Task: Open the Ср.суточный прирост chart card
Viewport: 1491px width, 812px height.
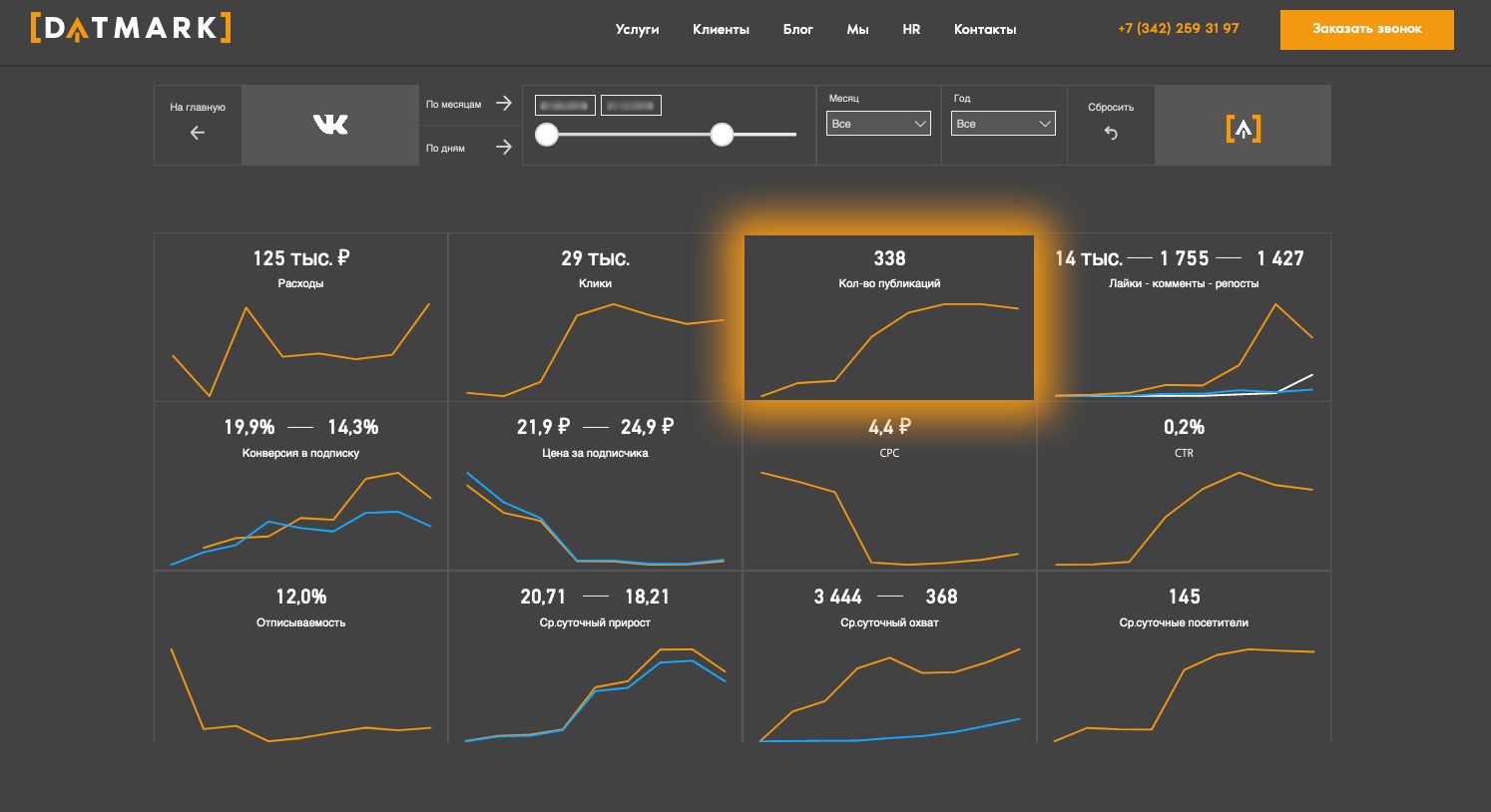Action: pyautogui.click(x=595, y=657)
